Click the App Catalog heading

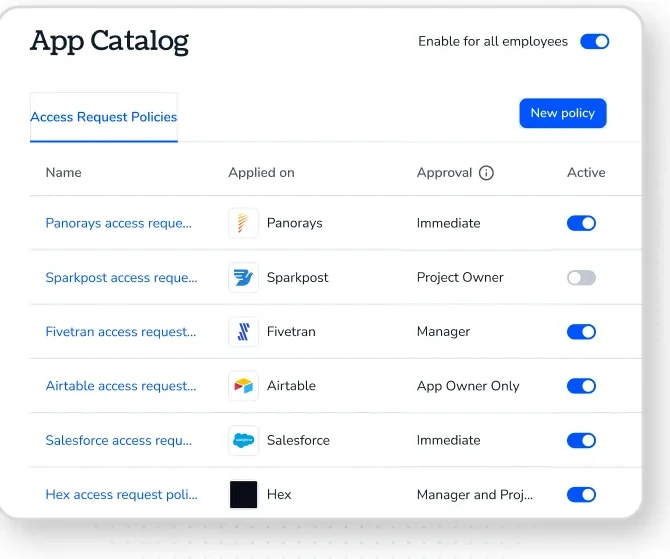[109, 42]
